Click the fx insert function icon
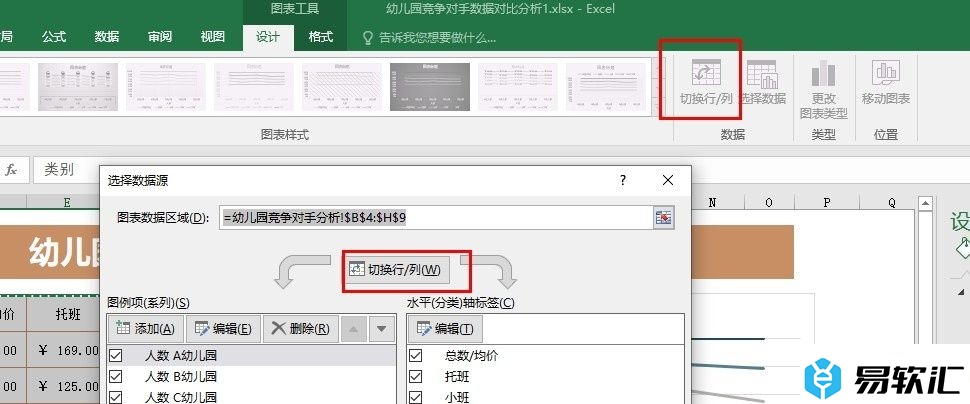The height and width of the screenshot is (404, 970). pos(11,170)
